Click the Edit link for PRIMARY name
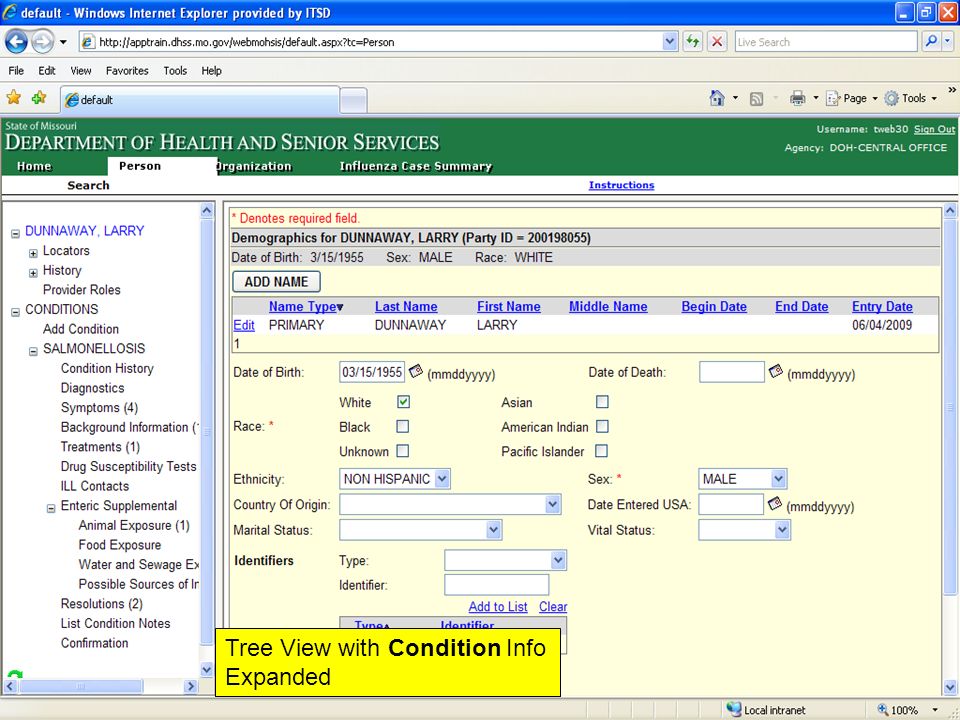 pos(244,325)
